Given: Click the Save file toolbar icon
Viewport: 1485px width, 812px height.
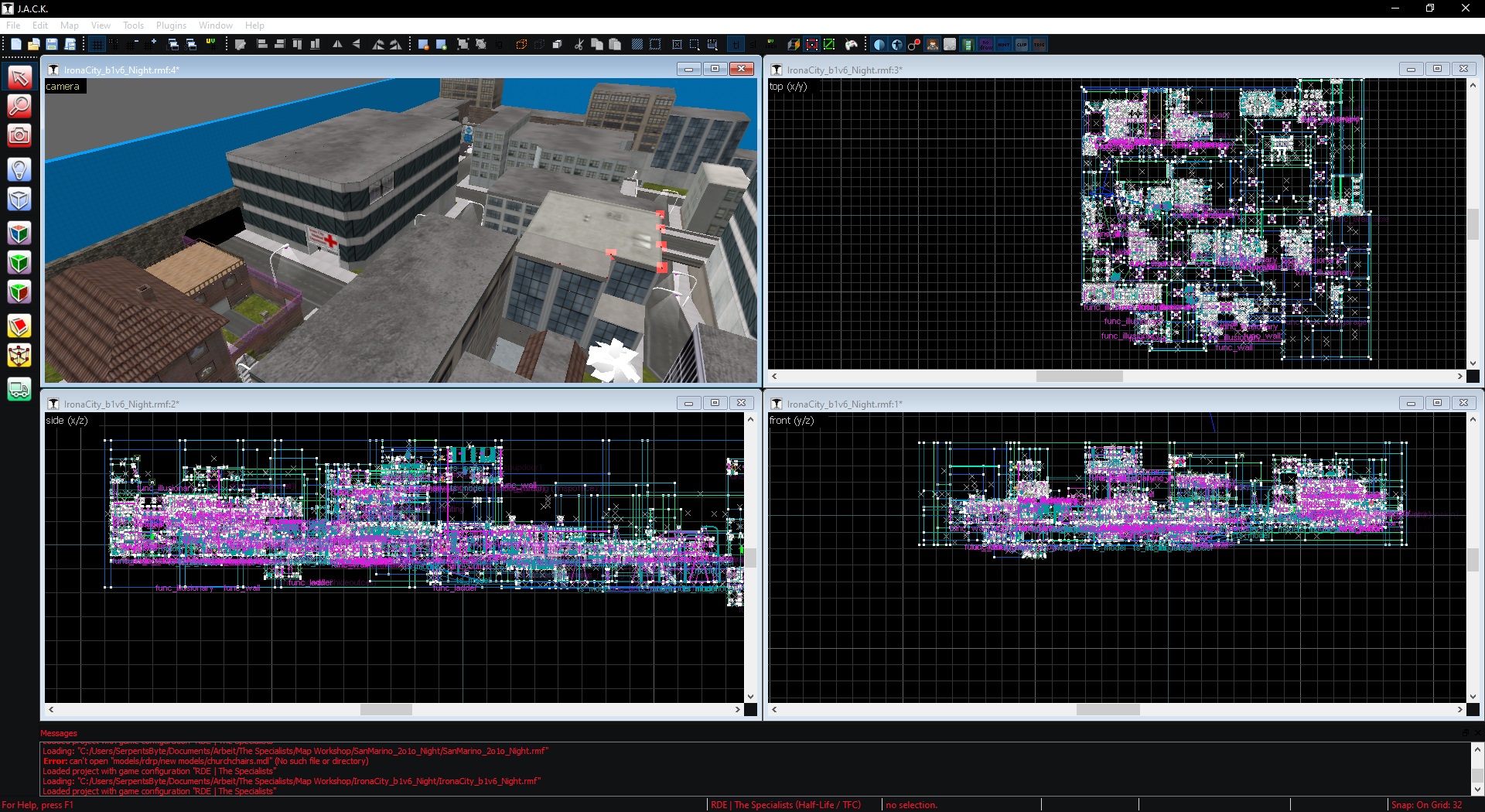Looking at the screenshot, I should [x=52, y=45].
